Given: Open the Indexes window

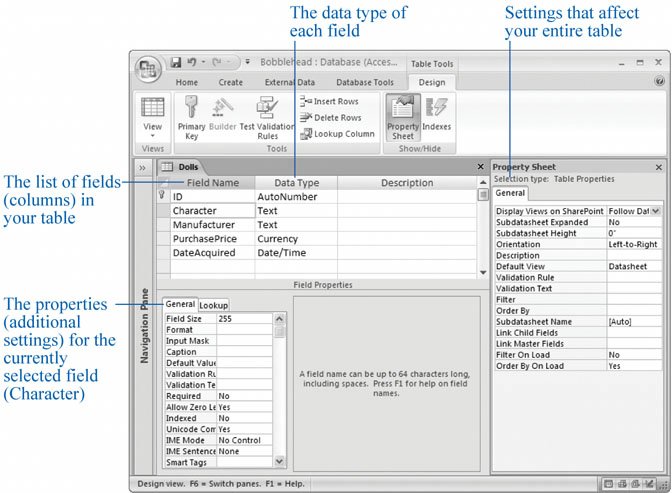Looking at the screenshot, I should click(x=437, y=115).
